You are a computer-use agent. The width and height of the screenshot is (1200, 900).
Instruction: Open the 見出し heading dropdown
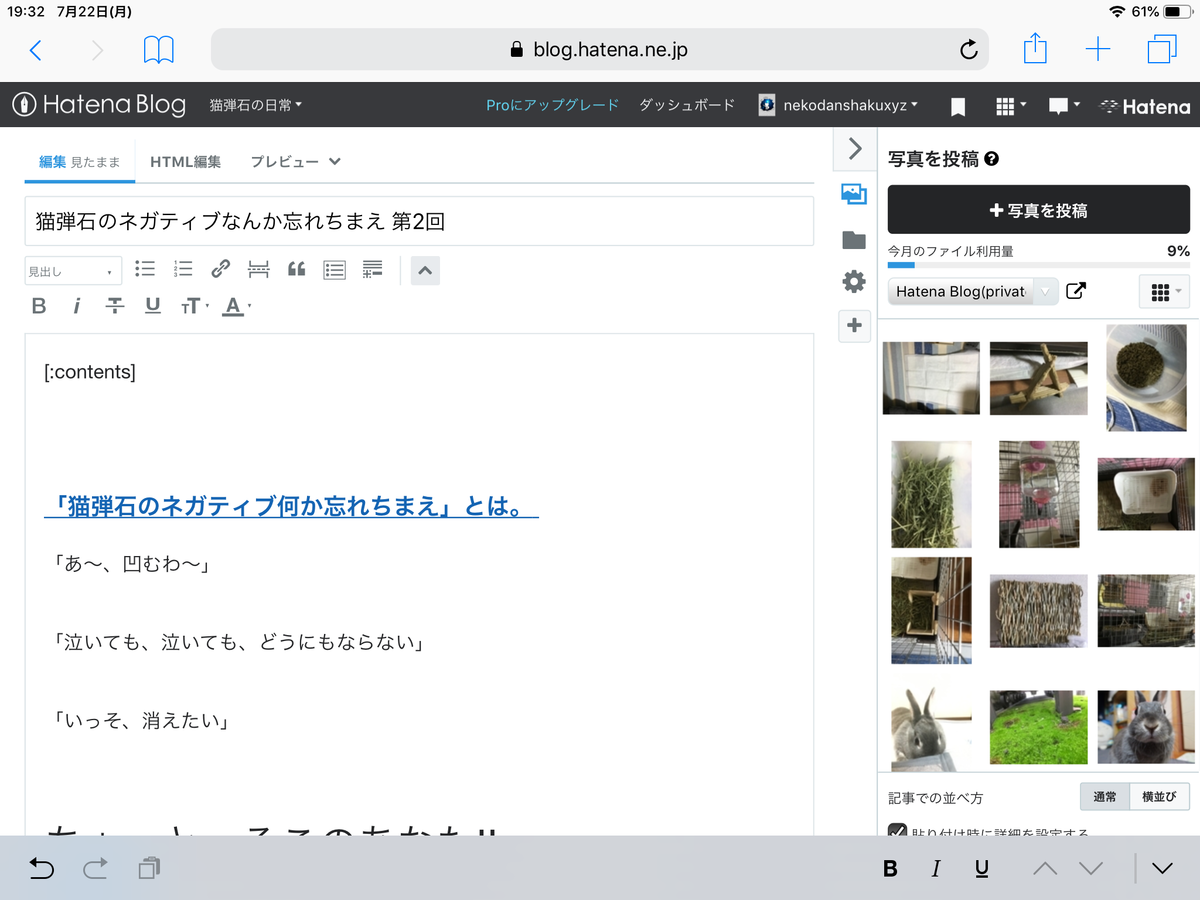[x=72, y=270]
